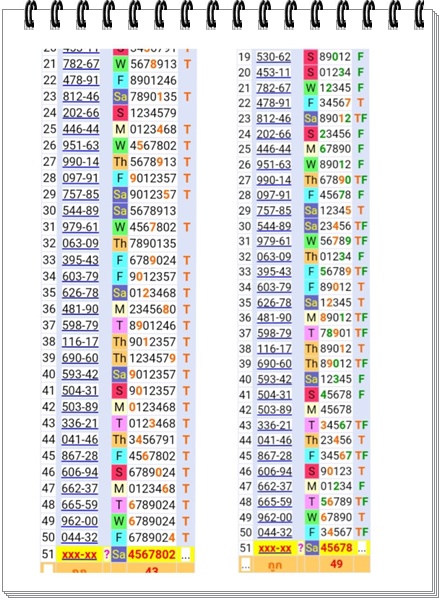Open red xxx-xx link next to 4567802
The image size is (441, 600).
click(79, 555)
